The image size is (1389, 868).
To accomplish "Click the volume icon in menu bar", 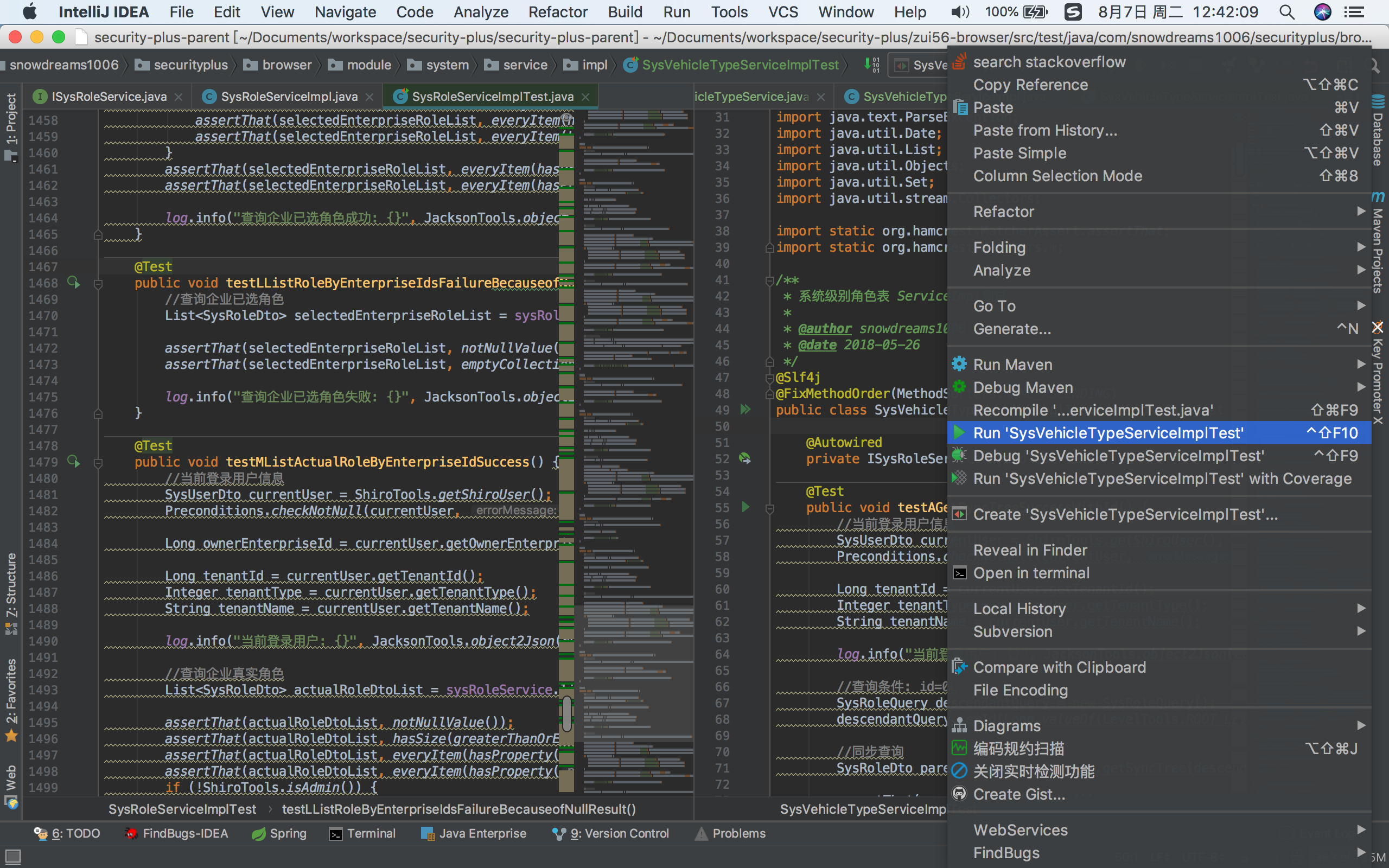I will tap(959, 12).
